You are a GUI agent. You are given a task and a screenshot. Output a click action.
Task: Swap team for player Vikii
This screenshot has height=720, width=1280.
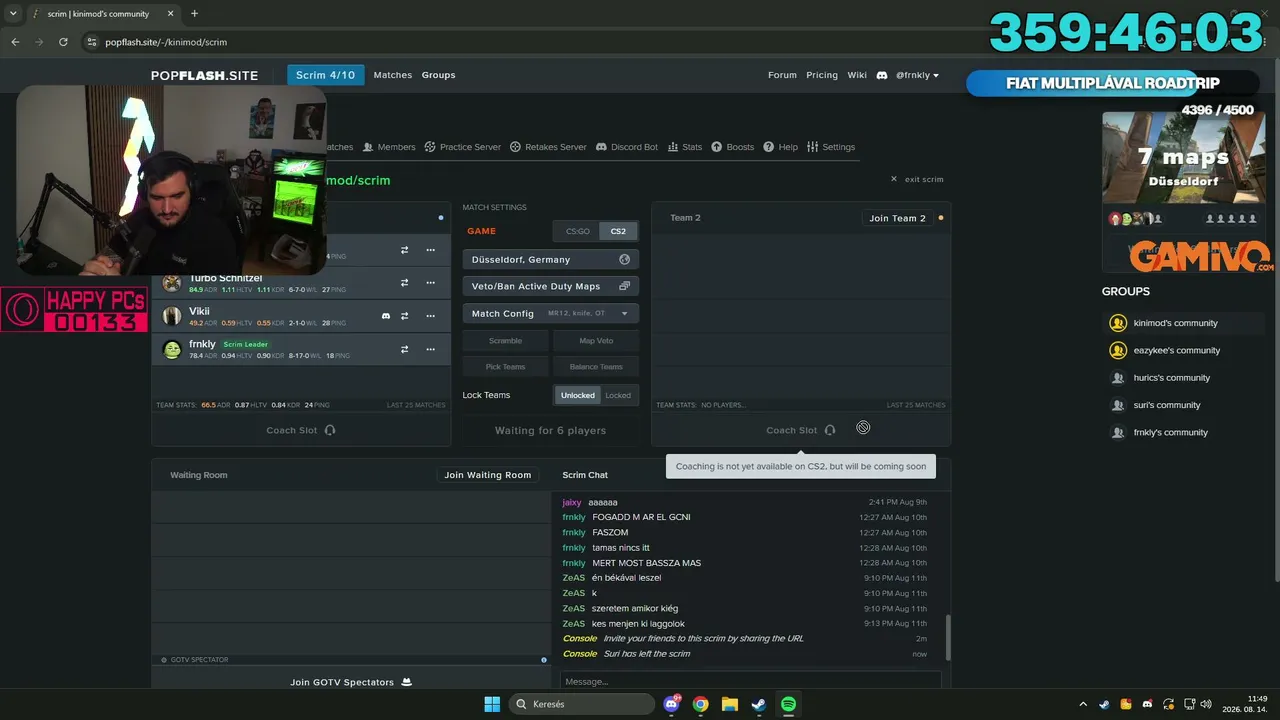(x=404, y=316)
